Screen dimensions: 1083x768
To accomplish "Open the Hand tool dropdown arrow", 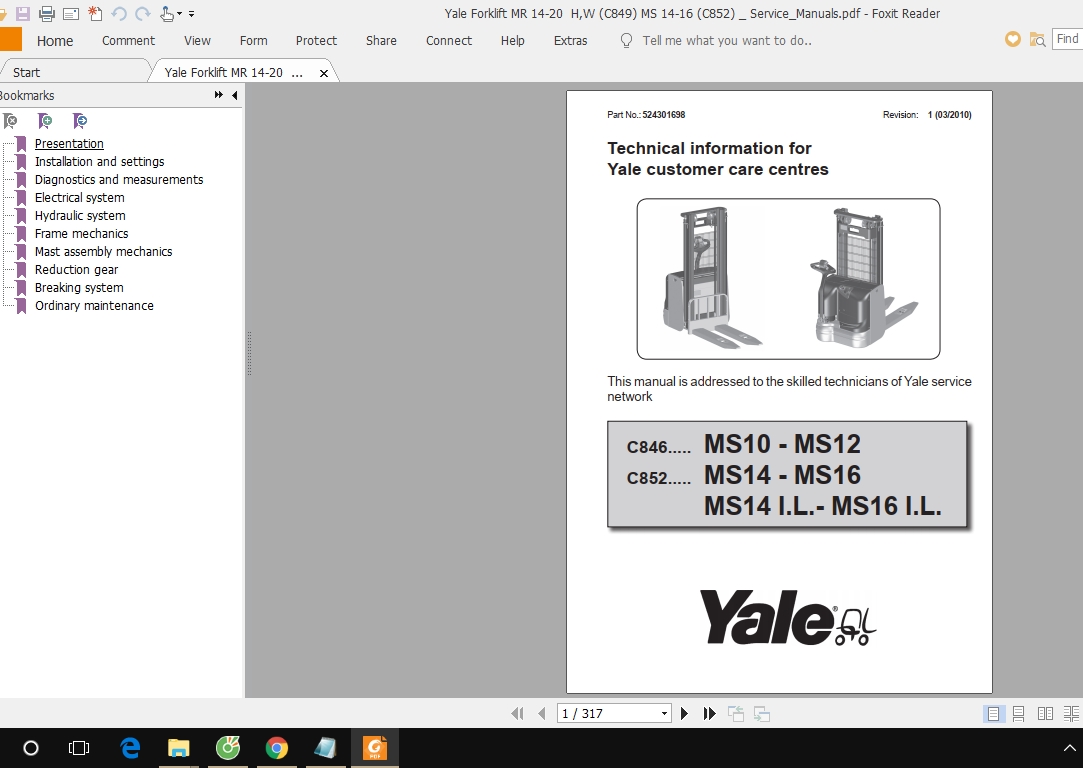I will (x=179, y=14).
